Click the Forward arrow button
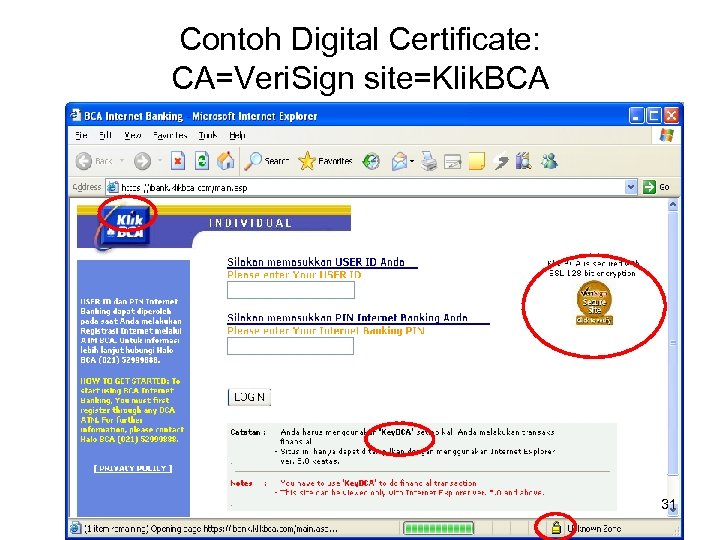The image size is (720, 540). pos(142,161)
